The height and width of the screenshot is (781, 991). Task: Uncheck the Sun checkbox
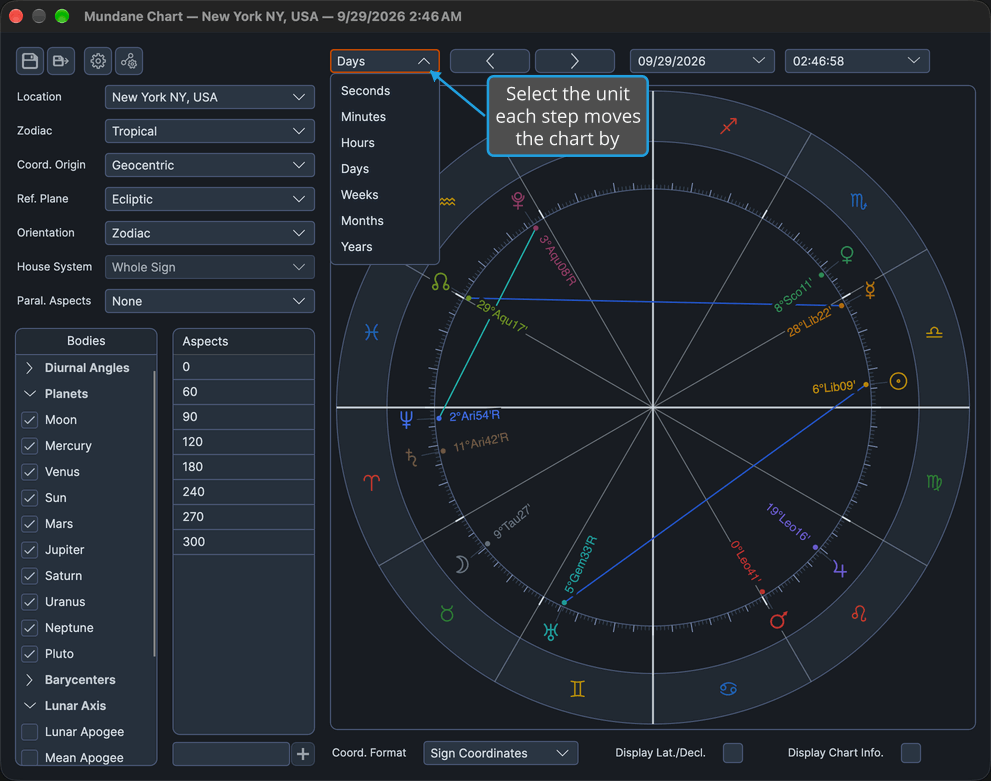(30, 498)
